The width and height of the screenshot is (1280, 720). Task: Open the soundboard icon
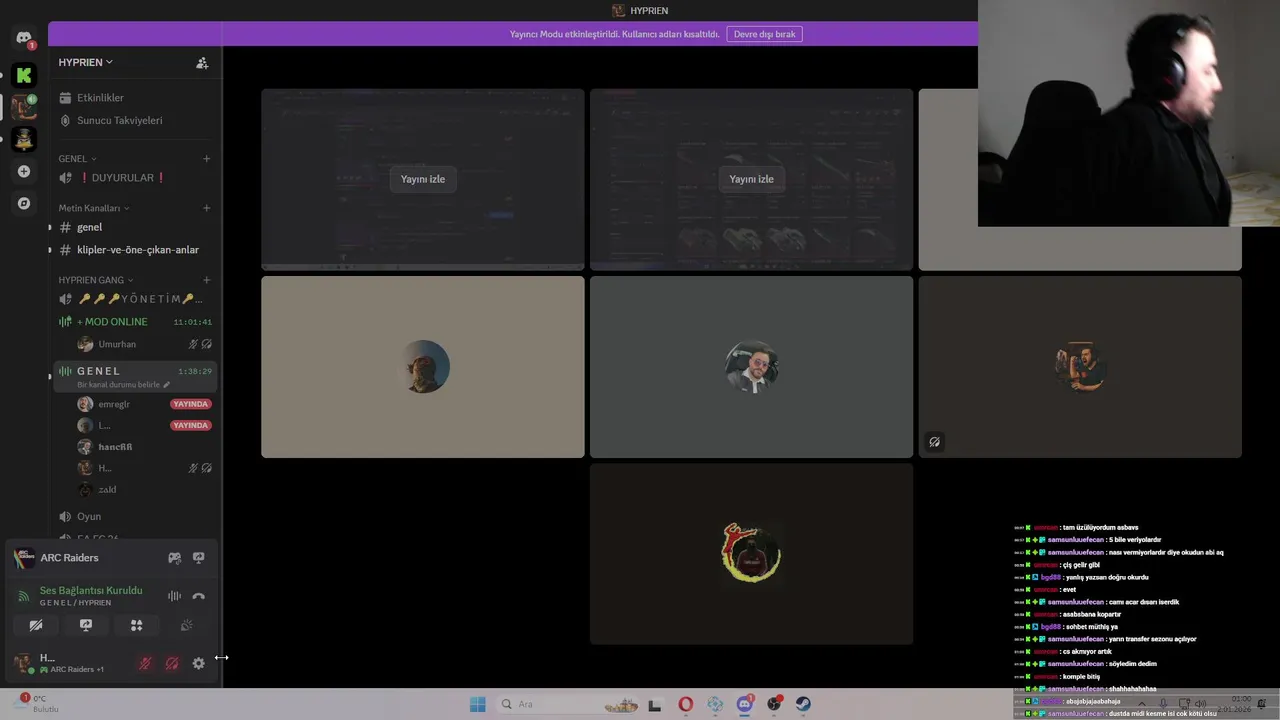click(x=186, y=625)
